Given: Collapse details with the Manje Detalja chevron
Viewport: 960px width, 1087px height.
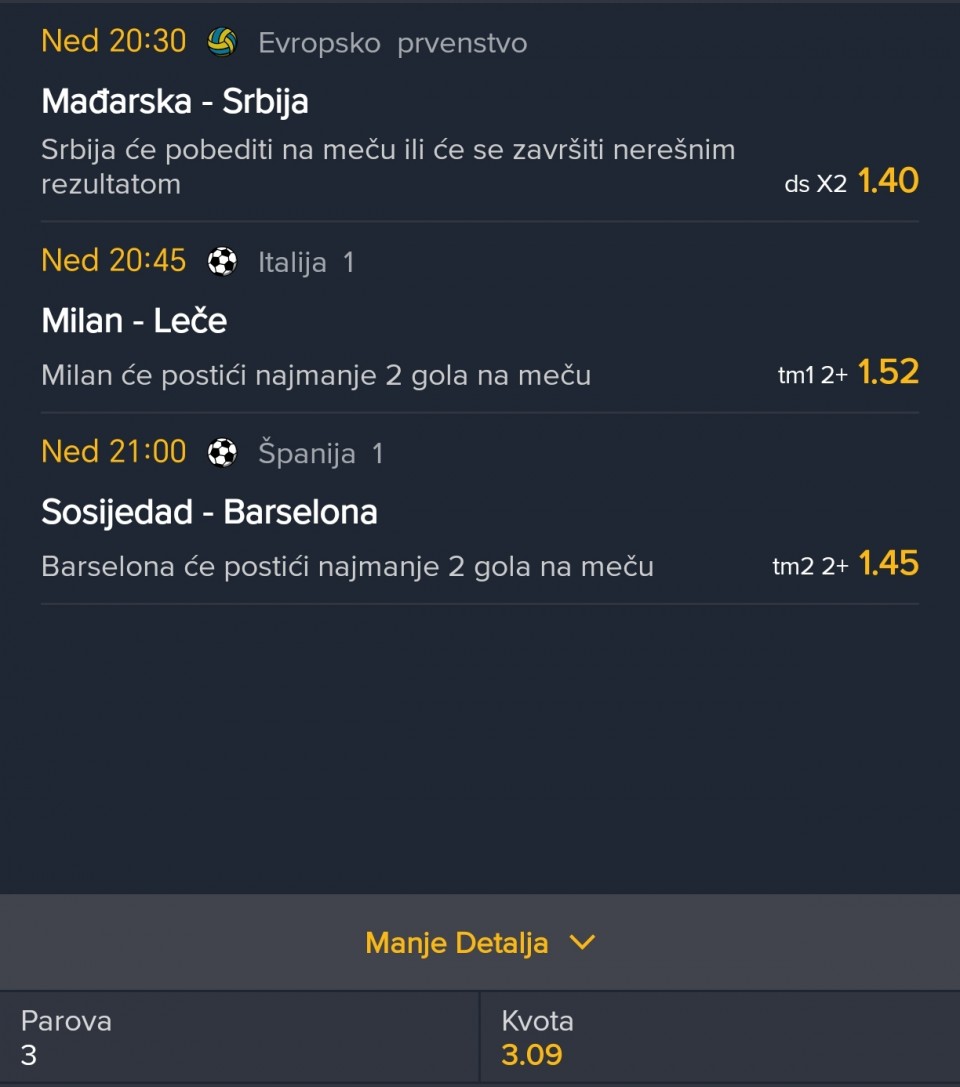Looking at the screenshot, I should pos(581,942).
